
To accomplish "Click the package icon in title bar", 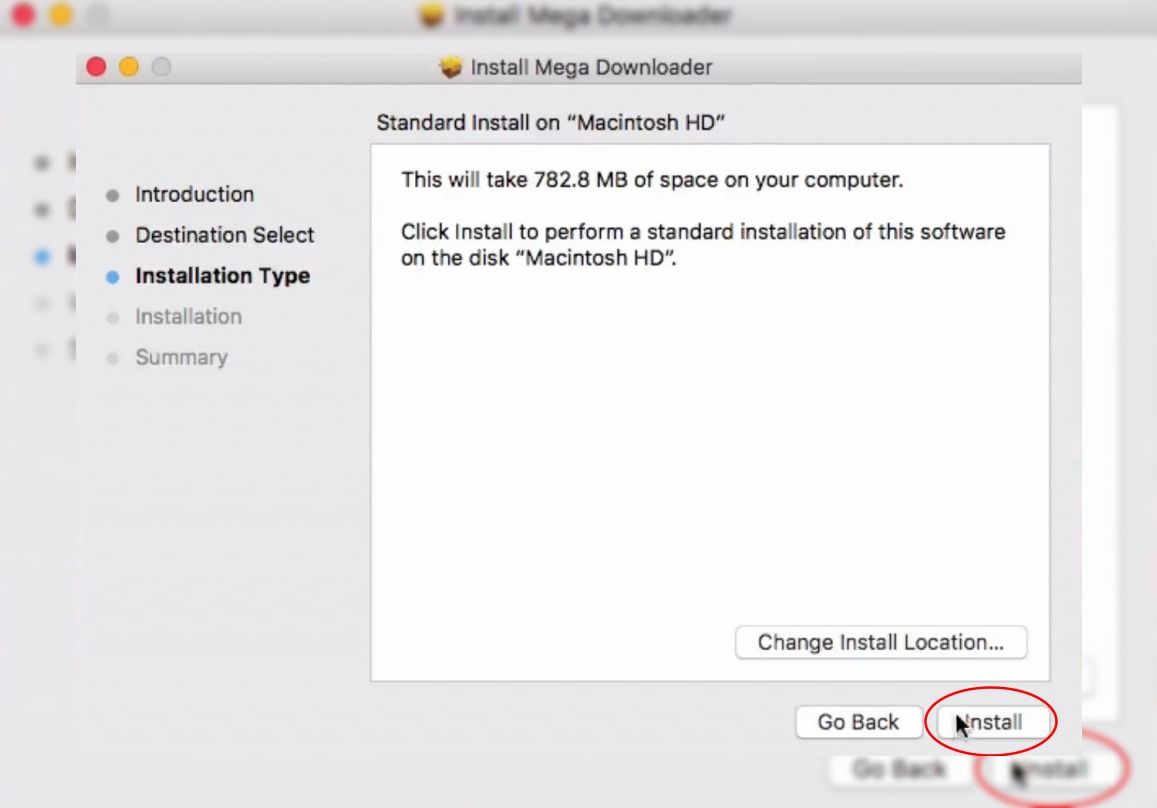I will [450, 67].
